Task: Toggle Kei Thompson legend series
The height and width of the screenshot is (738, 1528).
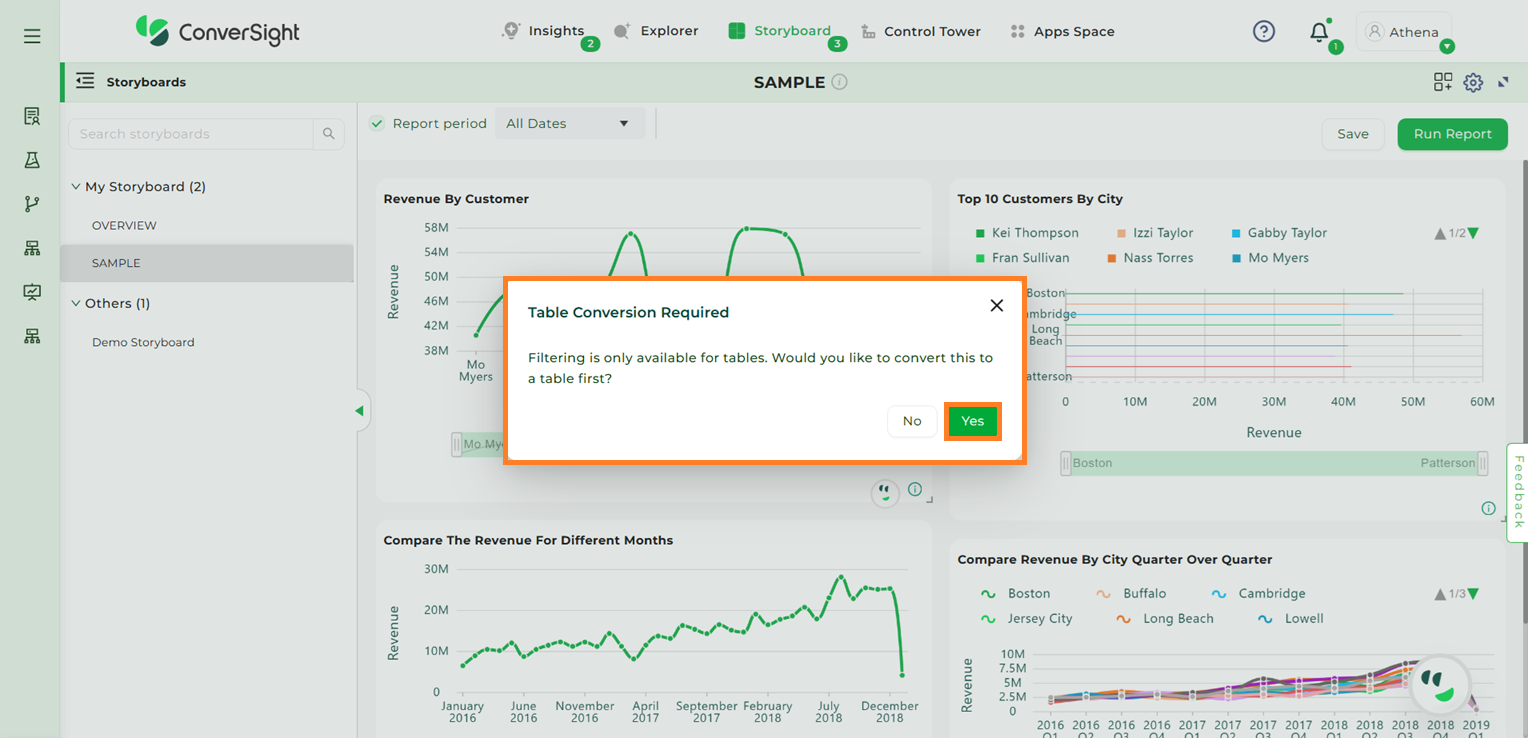Action: (1027, 233)
